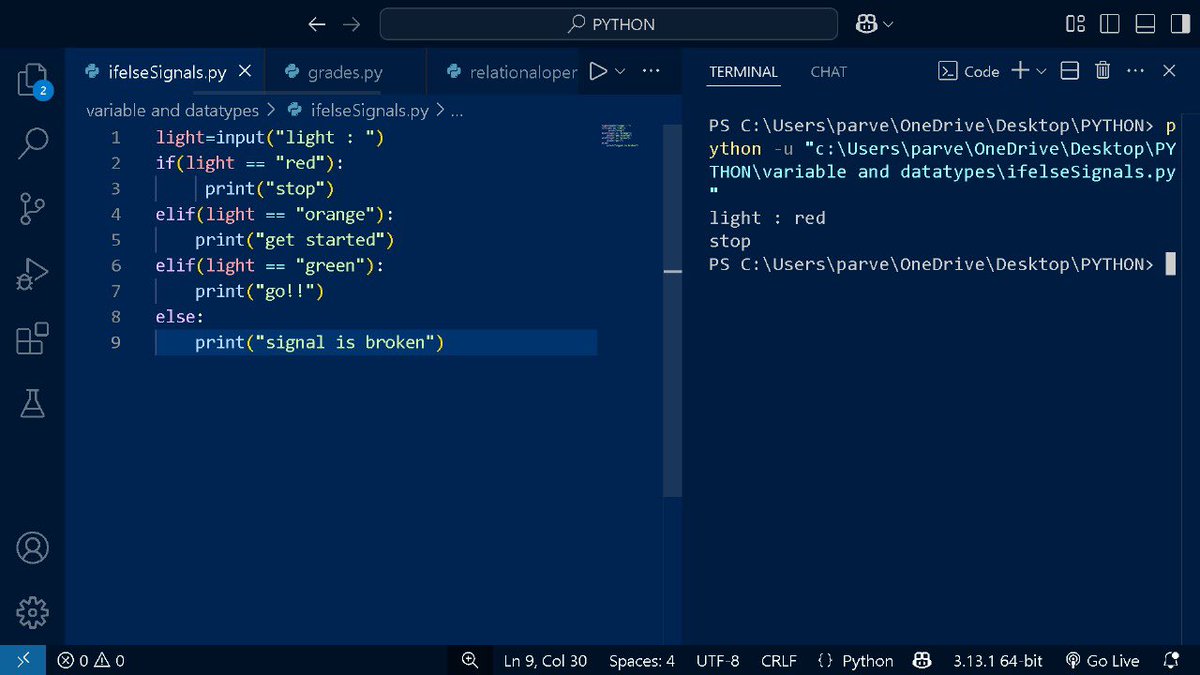This screenshot has width=1200, height=675.
Task: Open the Code terminal profile selector
Action: [968, 71]
